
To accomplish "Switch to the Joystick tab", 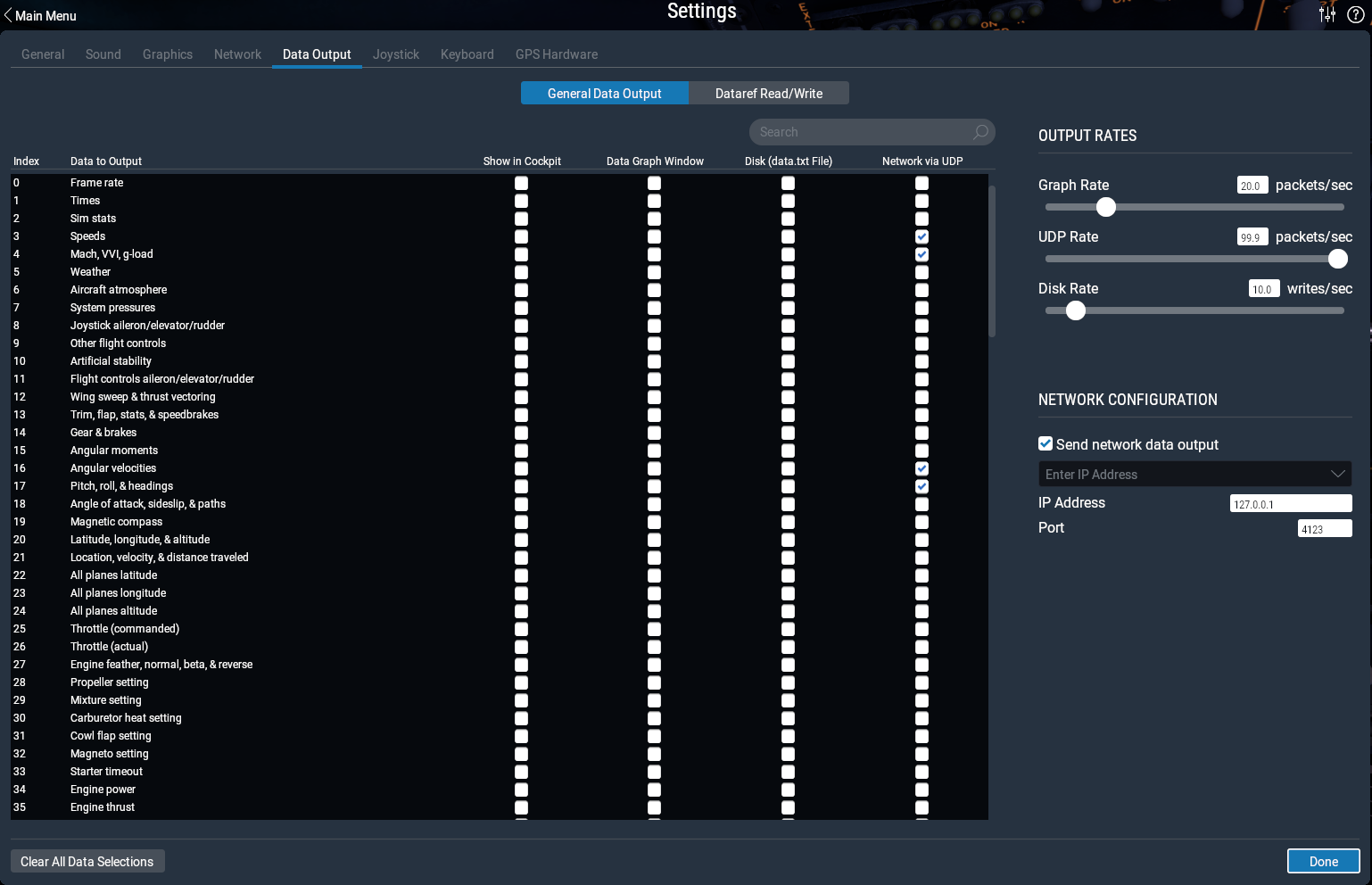I will click(x=395, y=54).
